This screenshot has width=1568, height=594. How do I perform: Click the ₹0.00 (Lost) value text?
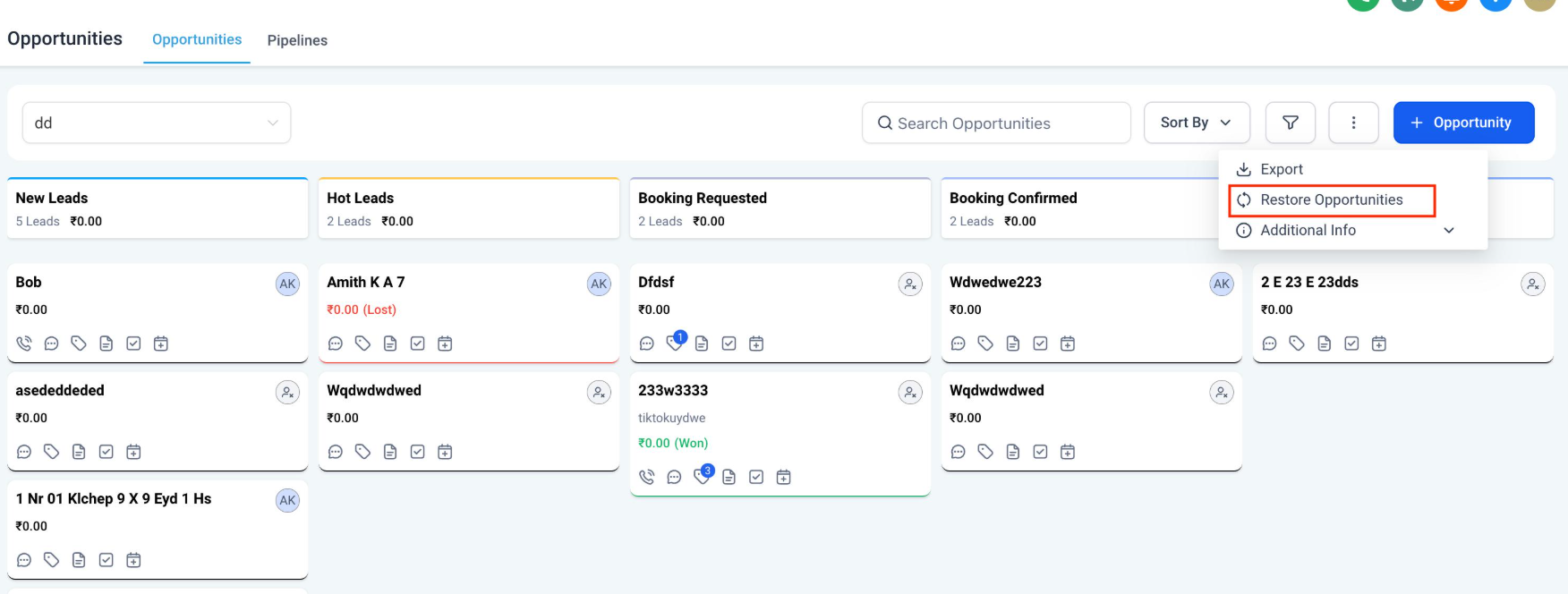click(362, 310)
